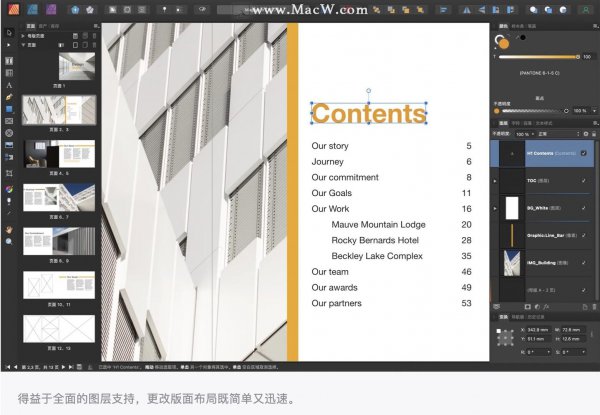Screen dimensions: 600x415
Task: Expand the BG_White layer
Action: tap(495, 208)
